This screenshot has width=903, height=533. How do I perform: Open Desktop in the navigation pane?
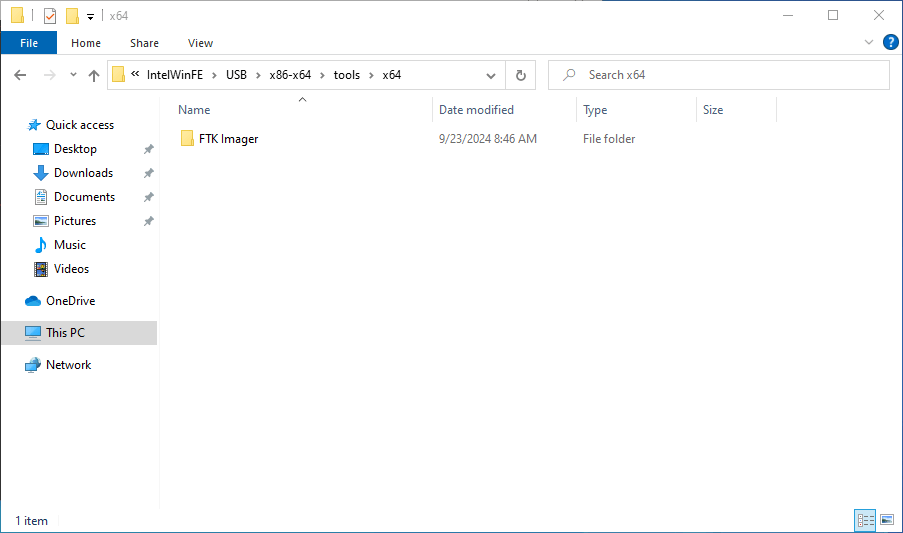click(75, 149)
